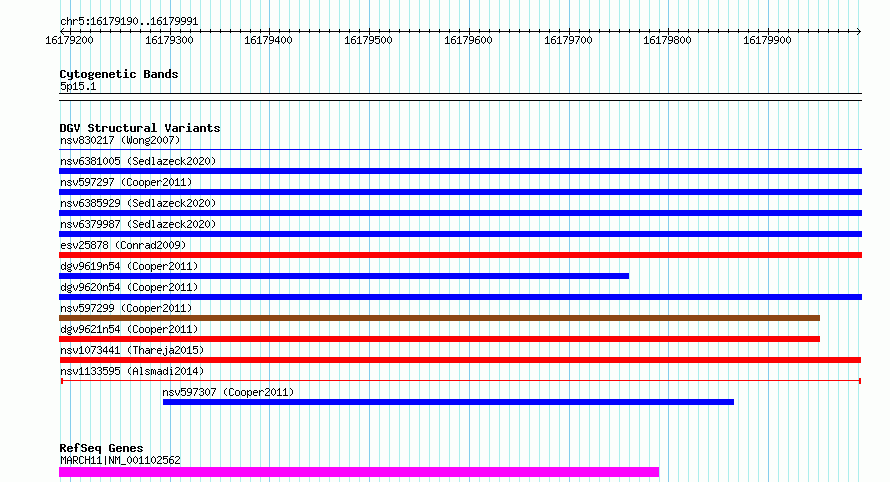Screen dimensions: 890x482
Task: Click the thin nsv830217 variant line
Action: coord(460,149)
